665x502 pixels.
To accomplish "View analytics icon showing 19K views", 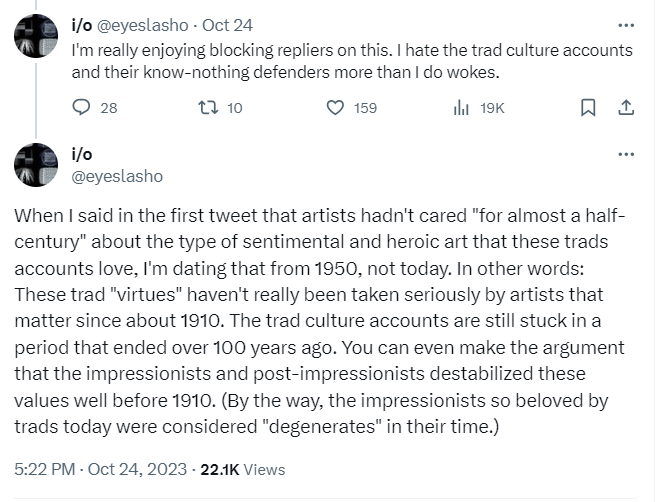I will (x=462, y=108).
